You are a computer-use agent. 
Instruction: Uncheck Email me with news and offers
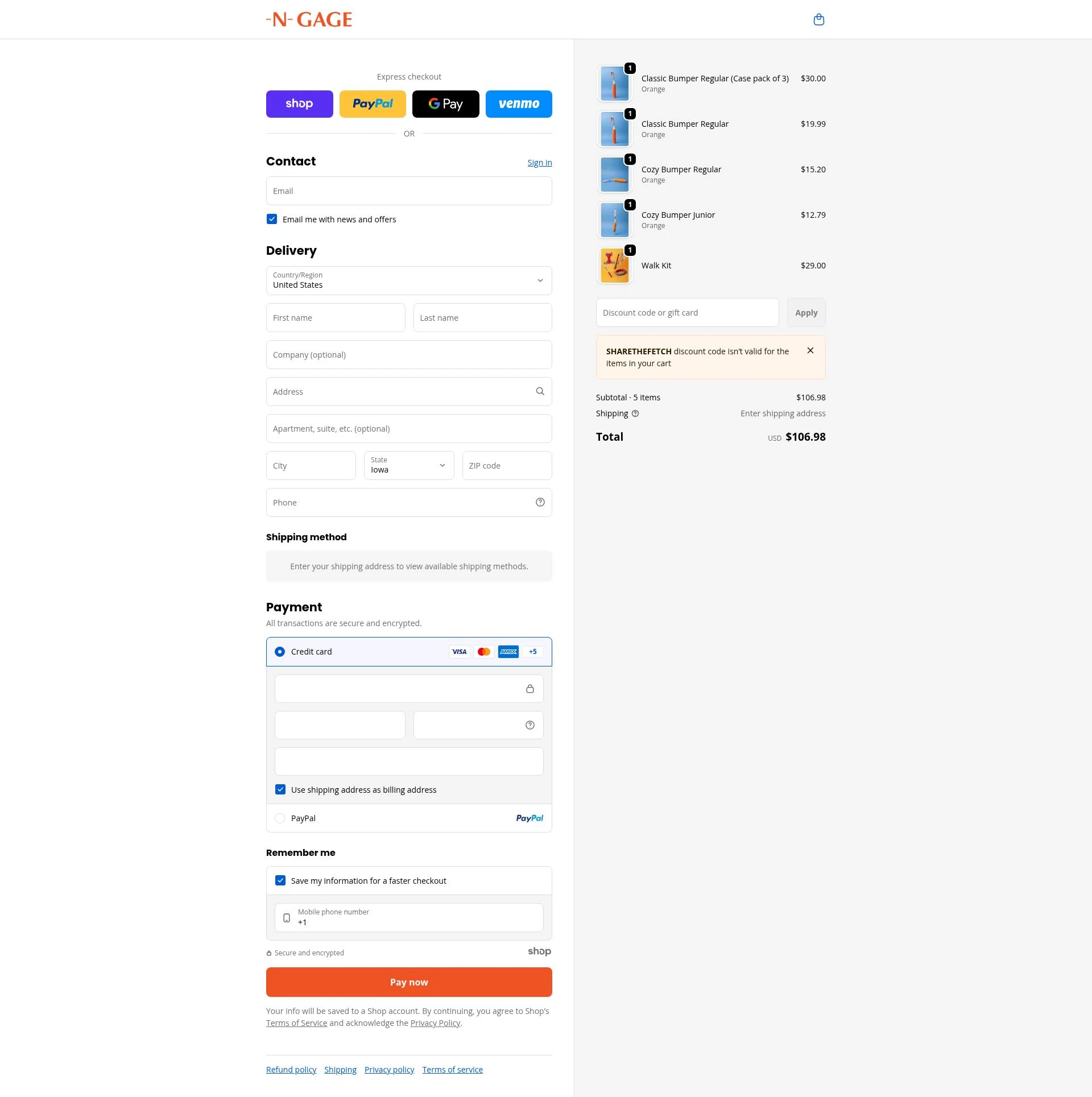coord(272,219)
